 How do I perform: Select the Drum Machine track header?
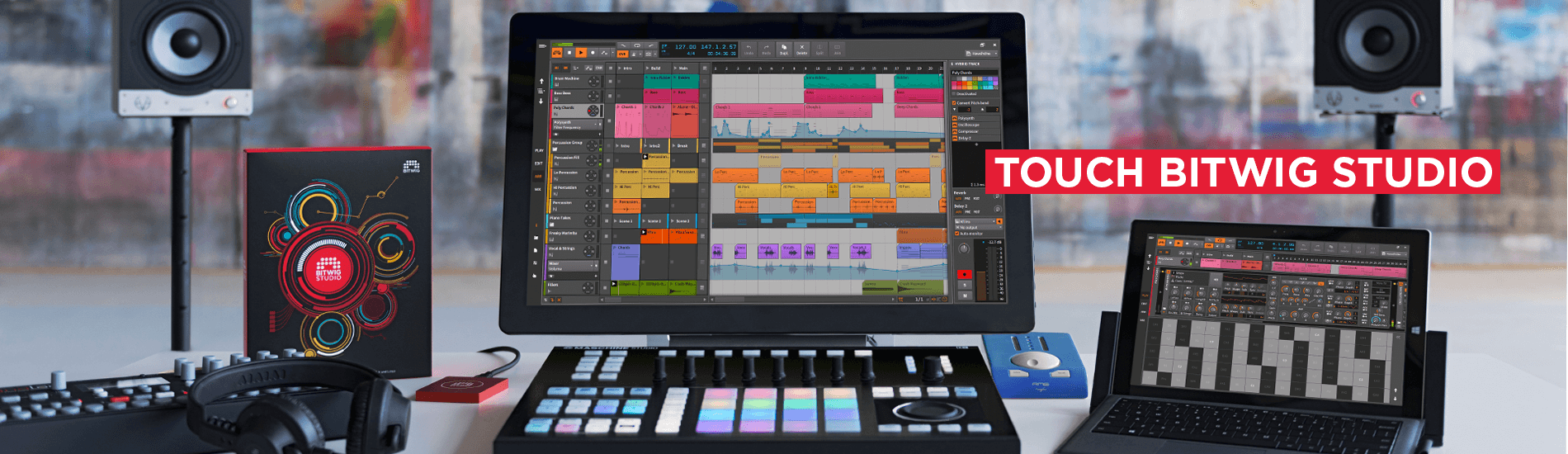578,81
